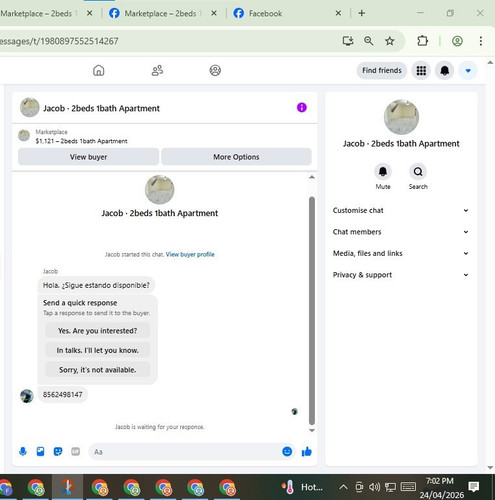
Task: Click right panel large profile picture
Action: (x=401, y=117)
